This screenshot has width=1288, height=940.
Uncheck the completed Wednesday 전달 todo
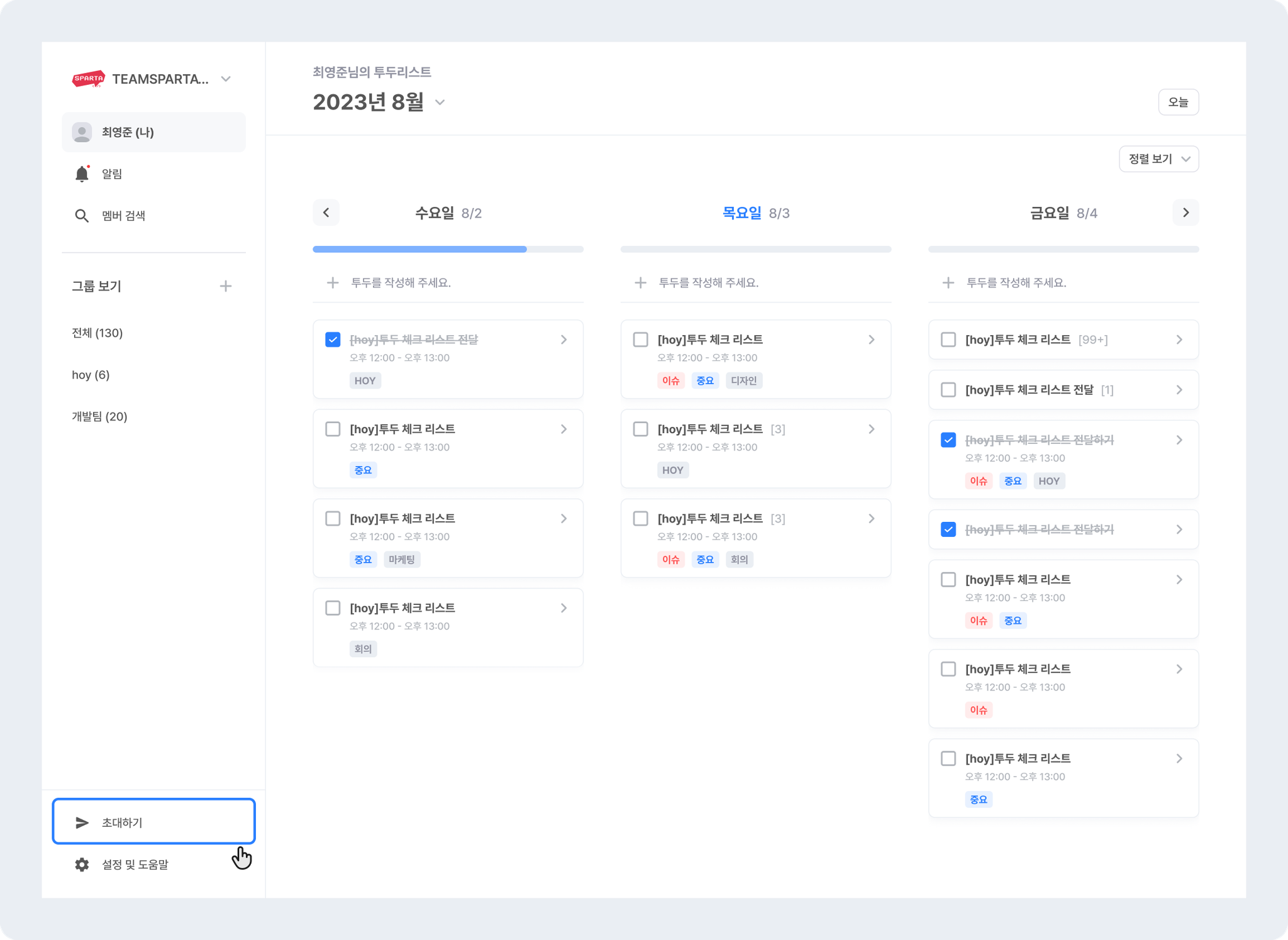[333, 340]
